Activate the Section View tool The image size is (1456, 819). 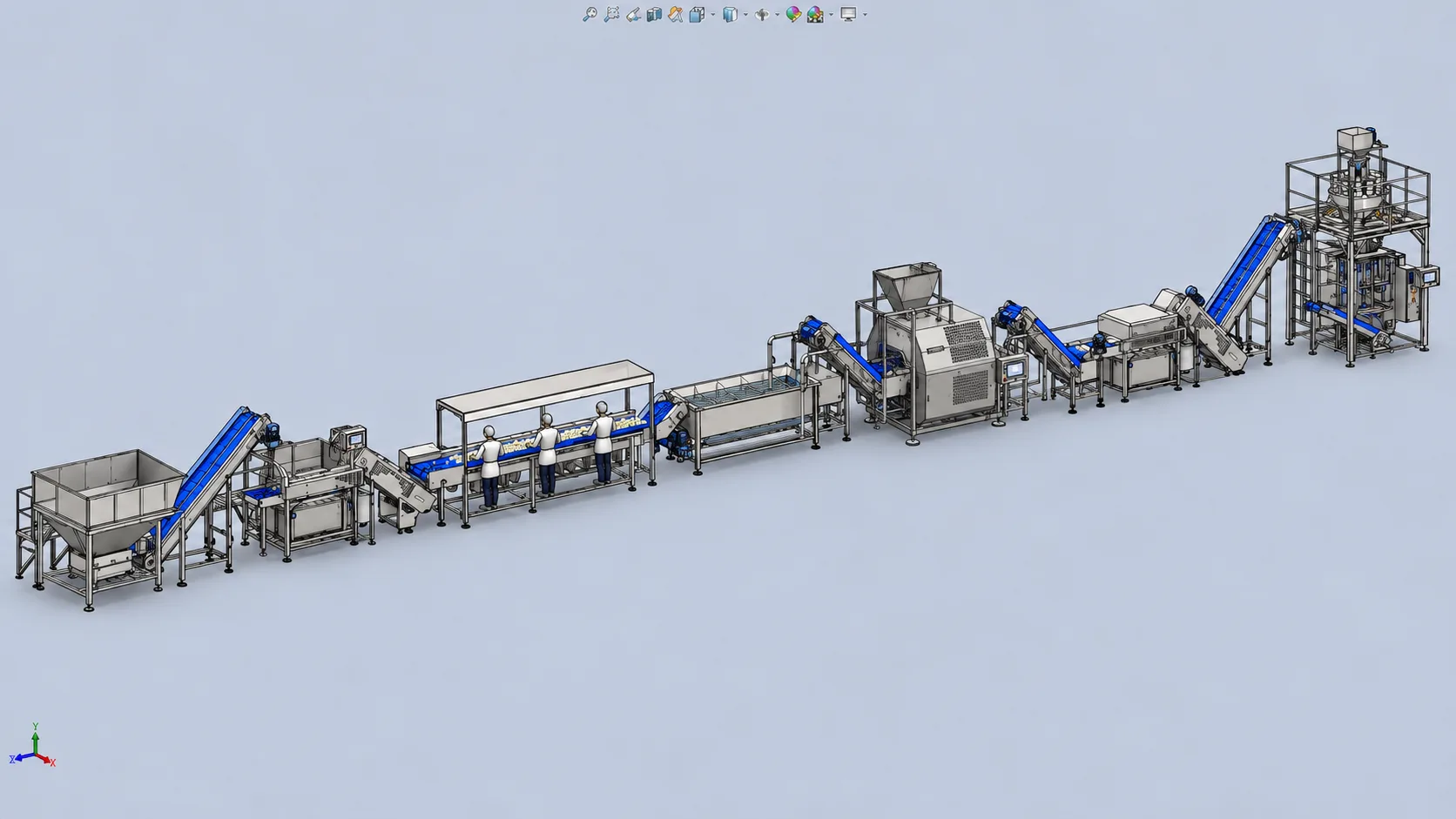click(654, 14)
